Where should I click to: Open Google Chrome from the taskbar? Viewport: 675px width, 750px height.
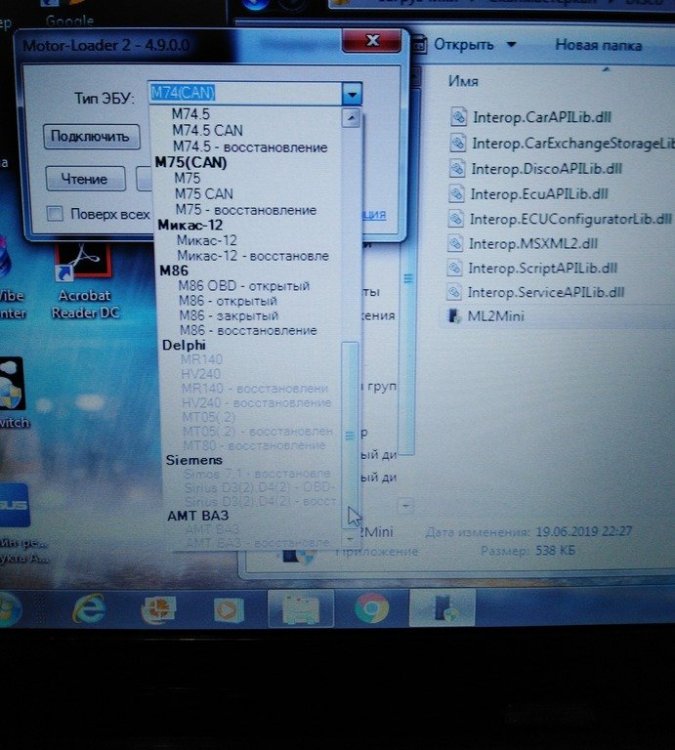tap(372, 608)
